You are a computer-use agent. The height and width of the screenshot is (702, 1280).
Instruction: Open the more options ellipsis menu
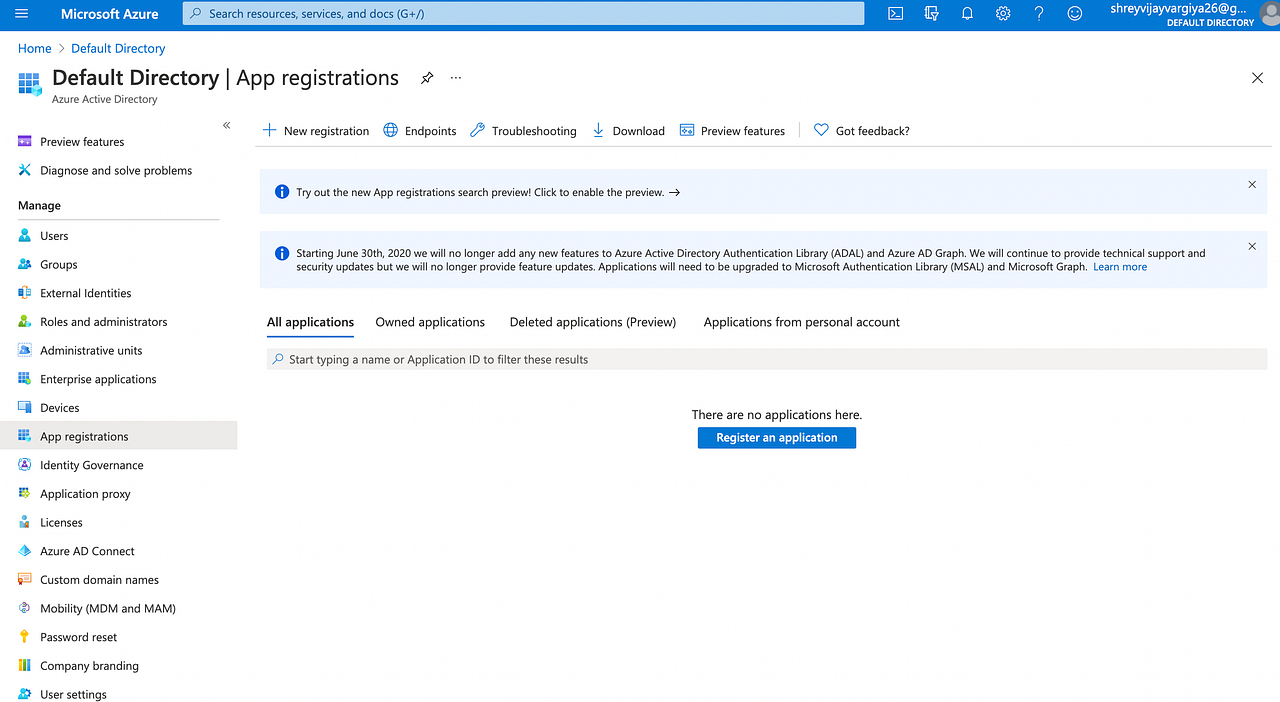[x=455, y=78]
